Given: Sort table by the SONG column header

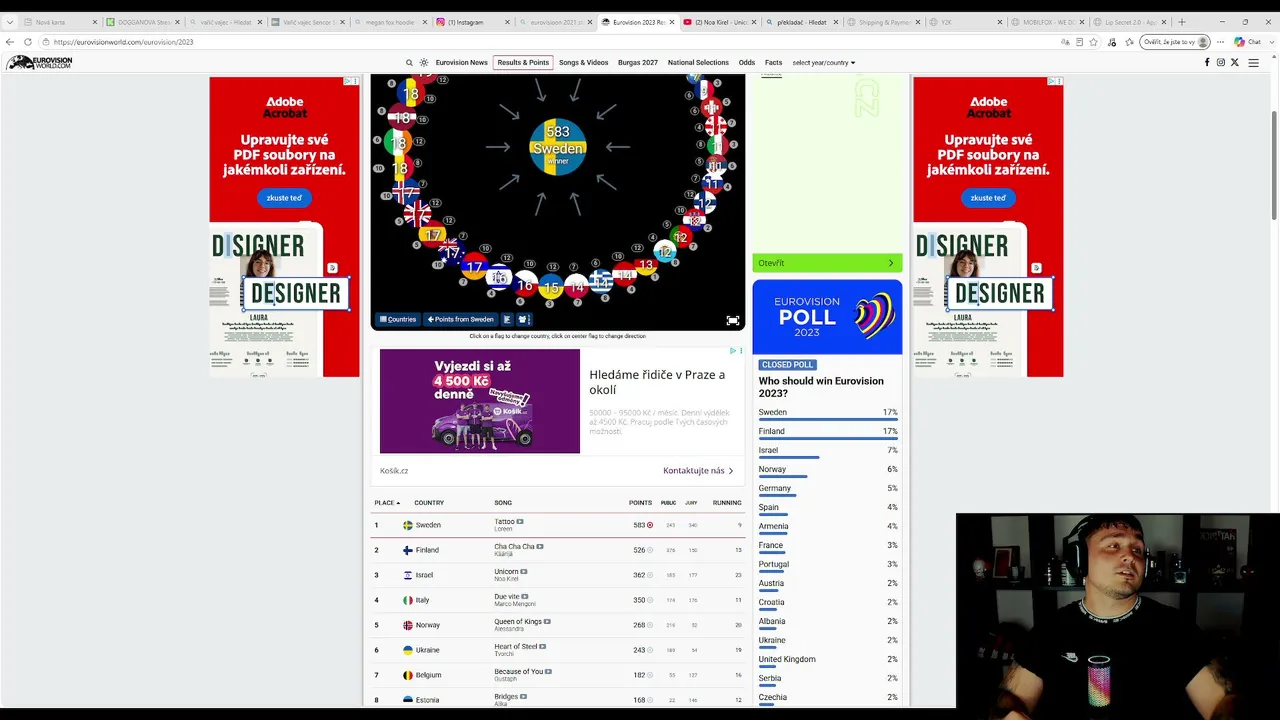Looking at the screenshot, I should (x=503, y=503).
